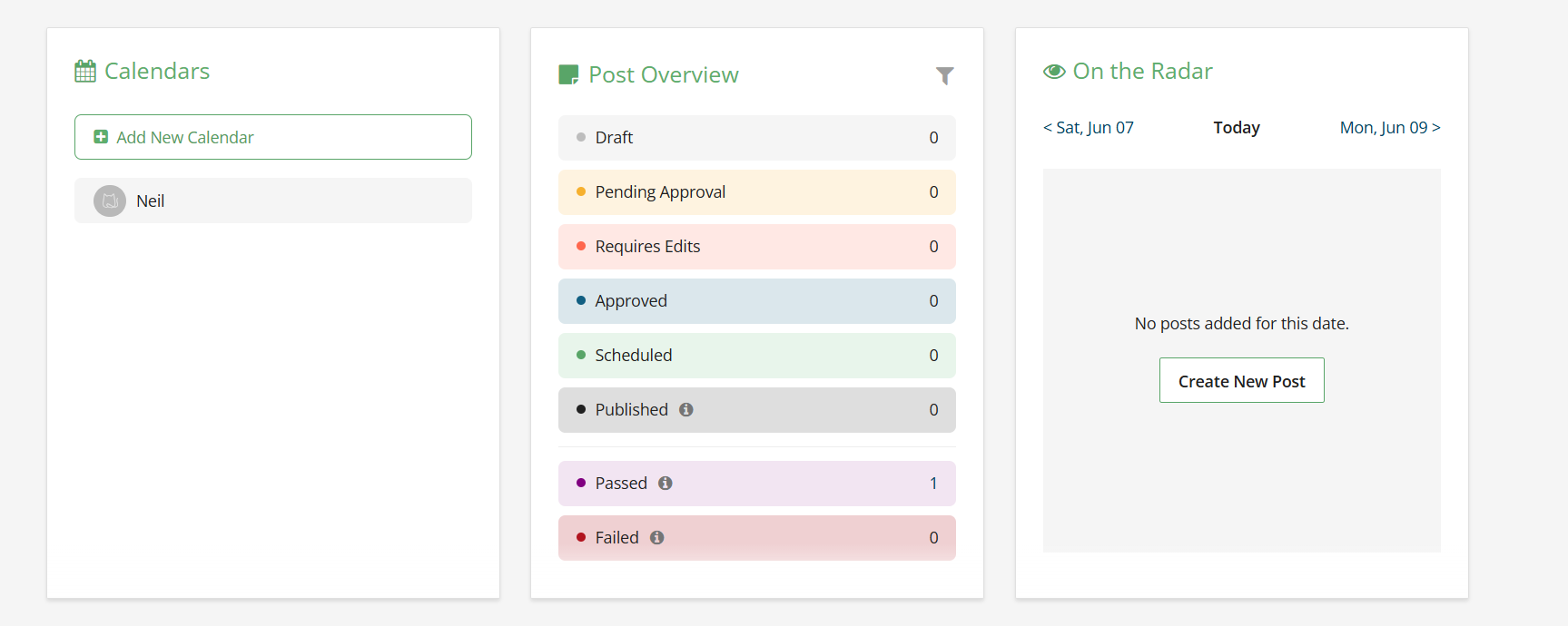
Task: Click the purple Passed status dot
Action: point(581,484)
